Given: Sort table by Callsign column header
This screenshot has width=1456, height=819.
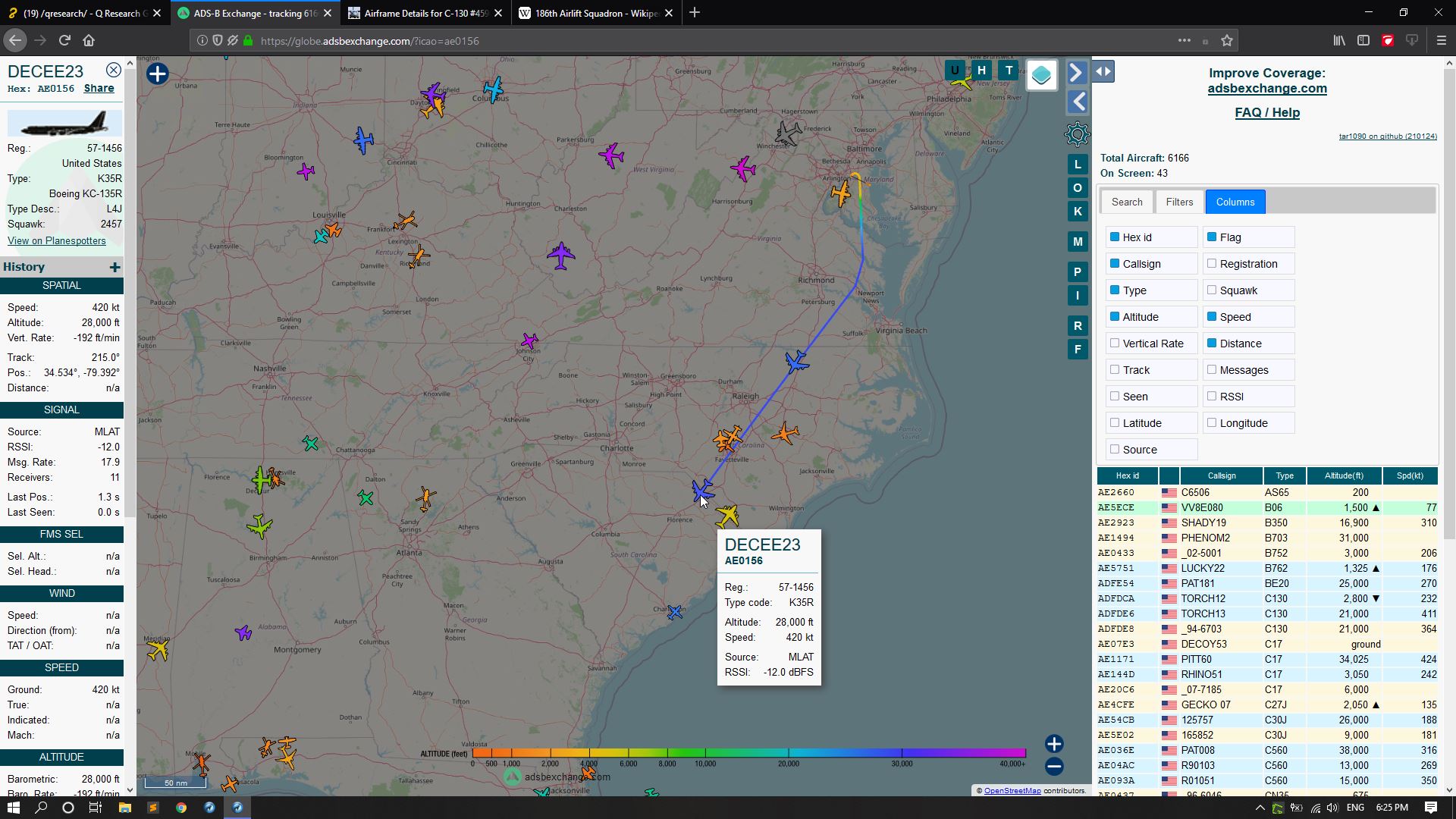Looking at the screenshot, I should (x=1222, y=475).
